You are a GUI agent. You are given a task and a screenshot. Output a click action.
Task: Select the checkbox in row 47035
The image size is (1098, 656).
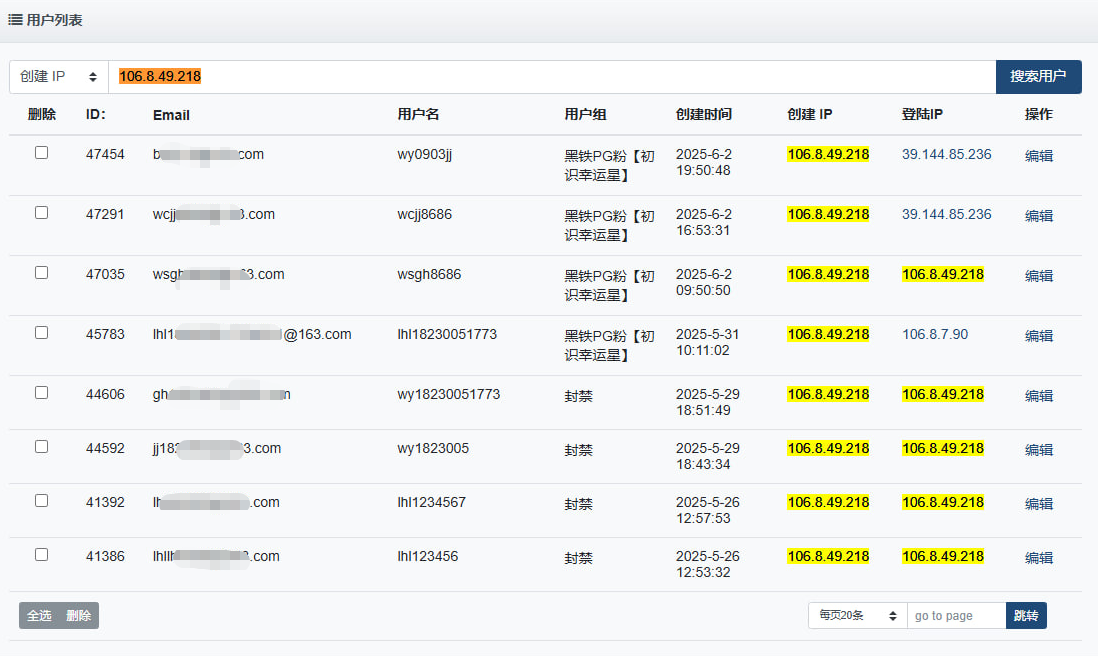coord(41,273)
